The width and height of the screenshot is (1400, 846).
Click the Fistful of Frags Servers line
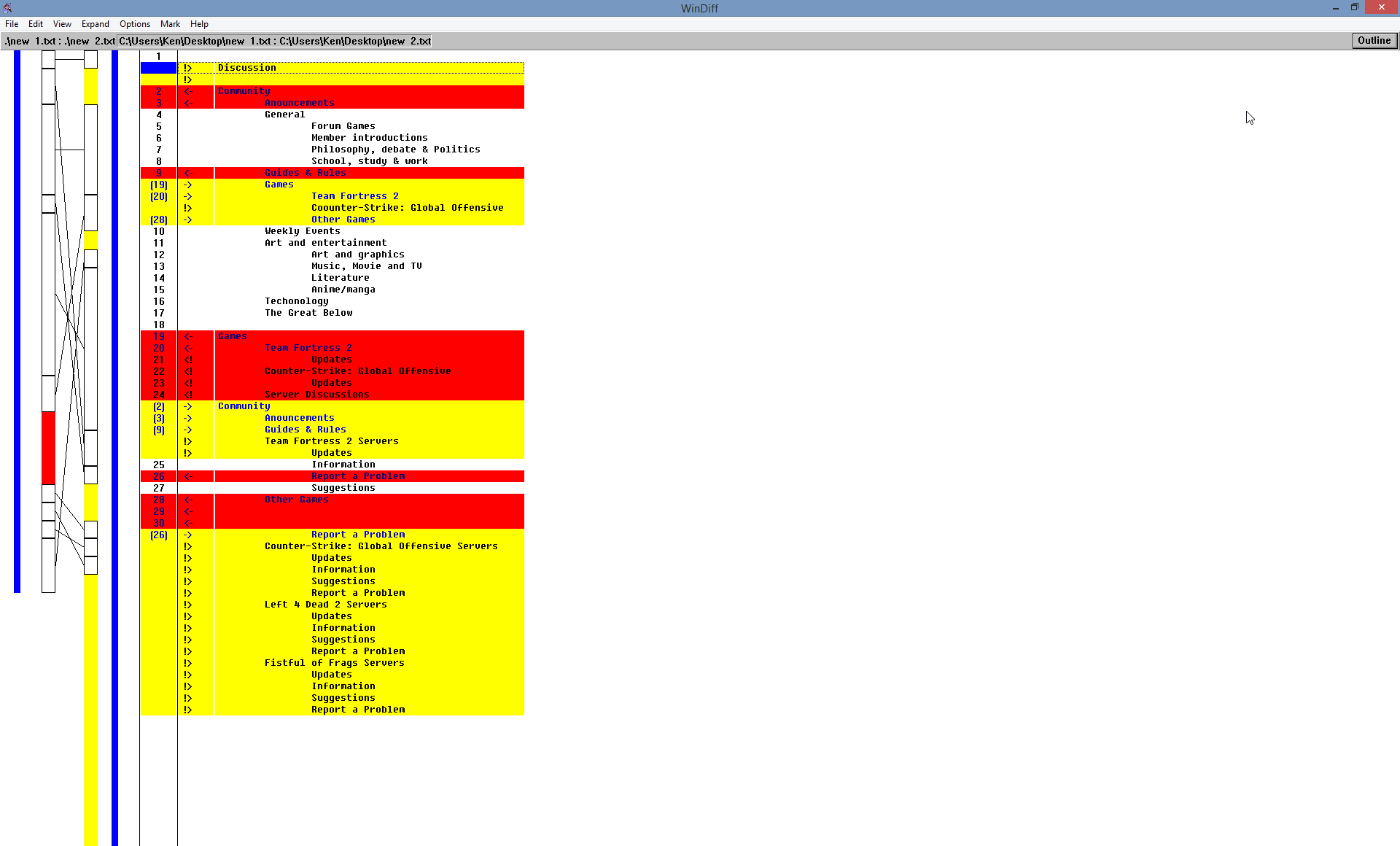[334, 663]
